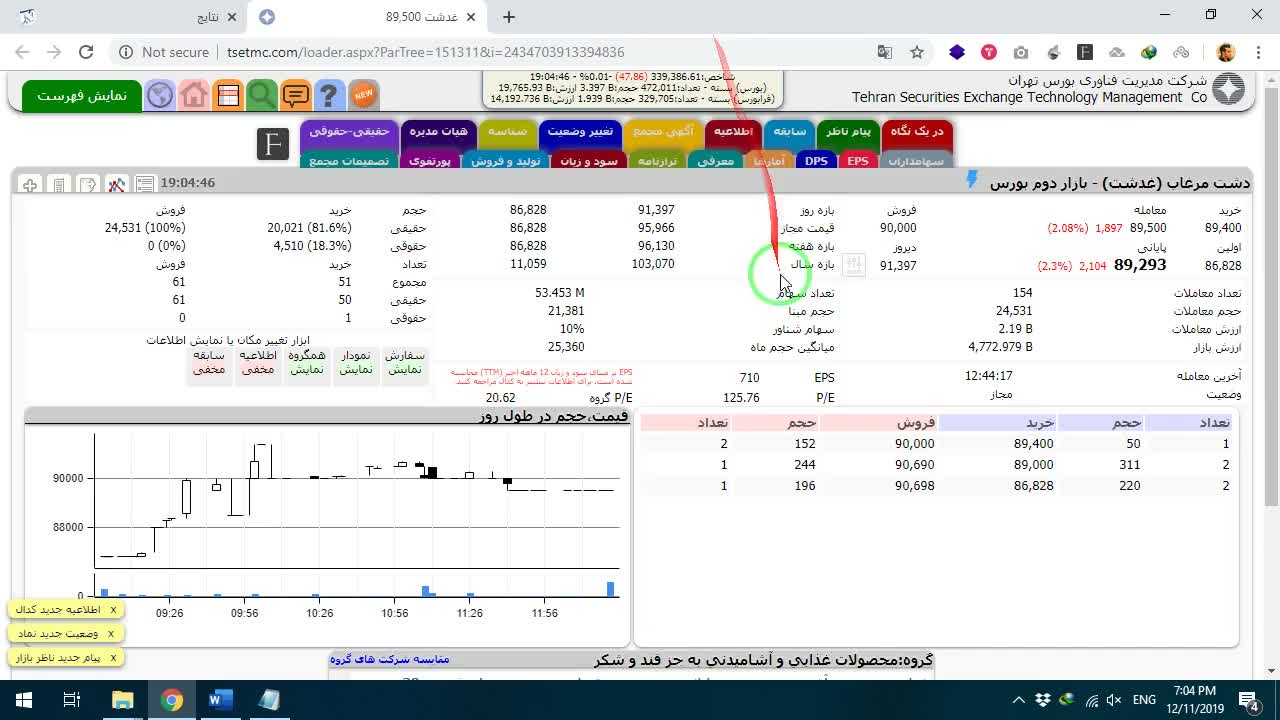
Task: Open the notification center in taskbar
Action: (1249, 700)
